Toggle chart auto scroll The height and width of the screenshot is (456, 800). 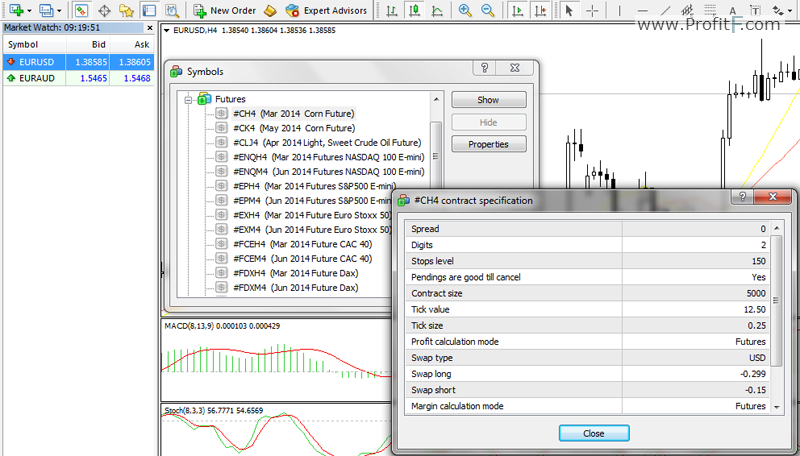coord(517,10)
